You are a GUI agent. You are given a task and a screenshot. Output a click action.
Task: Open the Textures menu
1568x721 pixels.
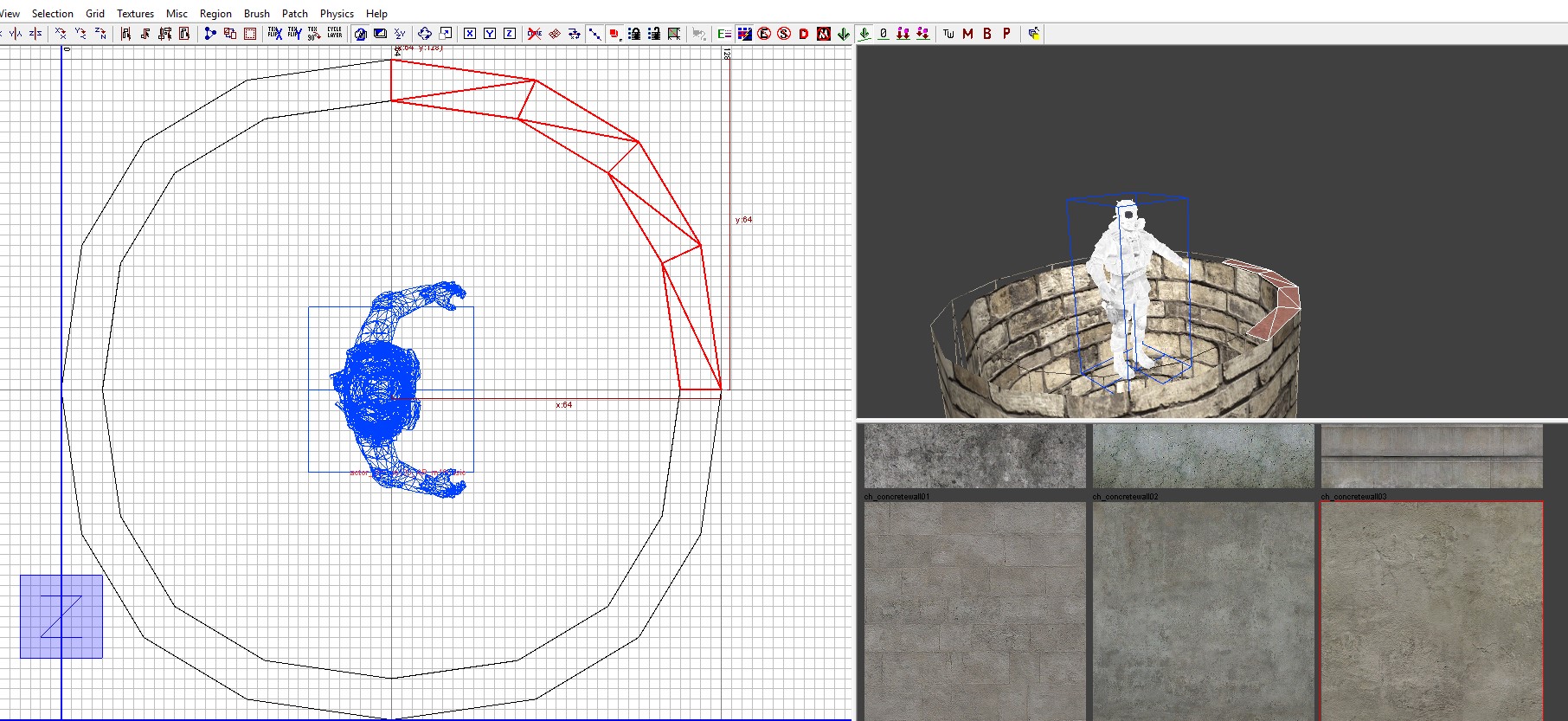tap(136, 14)
